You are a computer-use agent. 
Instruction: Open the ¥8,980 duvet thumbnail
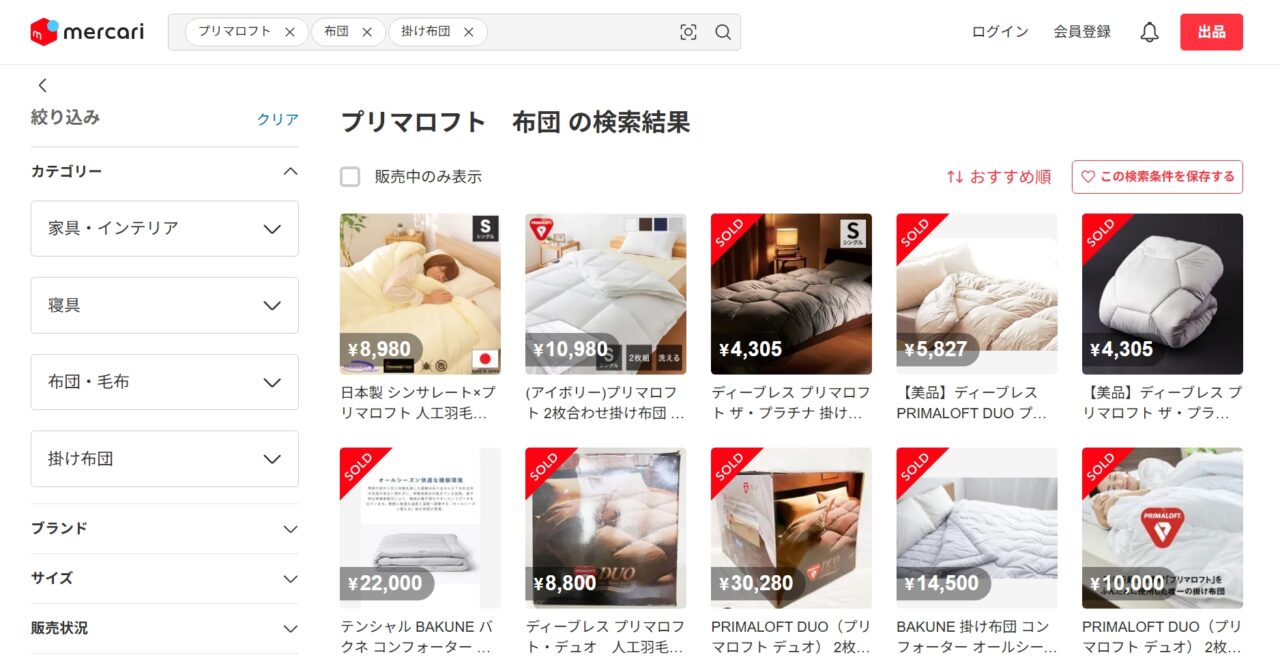(420, 294)
